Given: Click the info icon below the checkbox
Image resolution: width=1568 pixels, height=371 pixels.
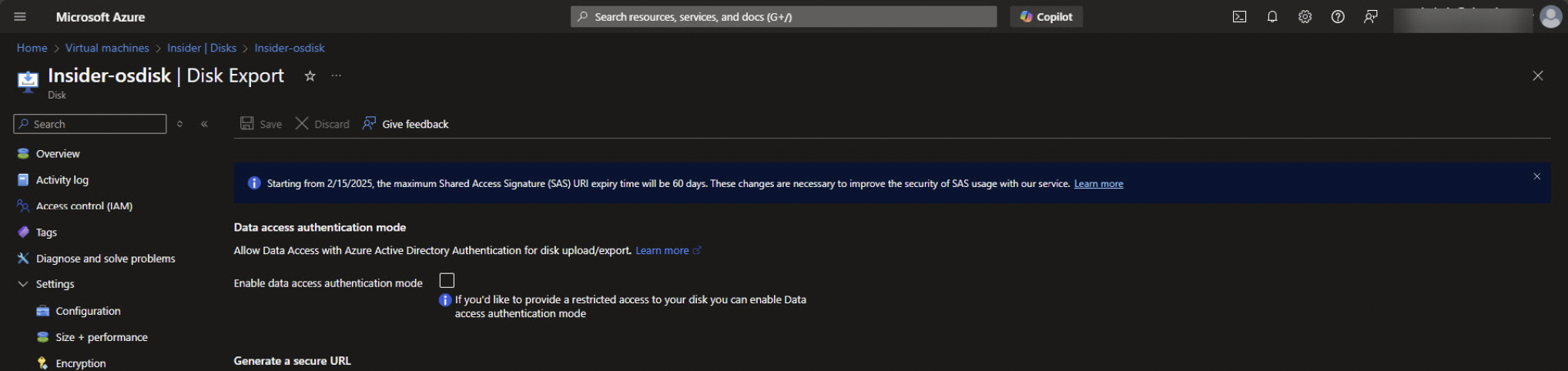Looking at the screenshot, I should [x=445, y=300].
